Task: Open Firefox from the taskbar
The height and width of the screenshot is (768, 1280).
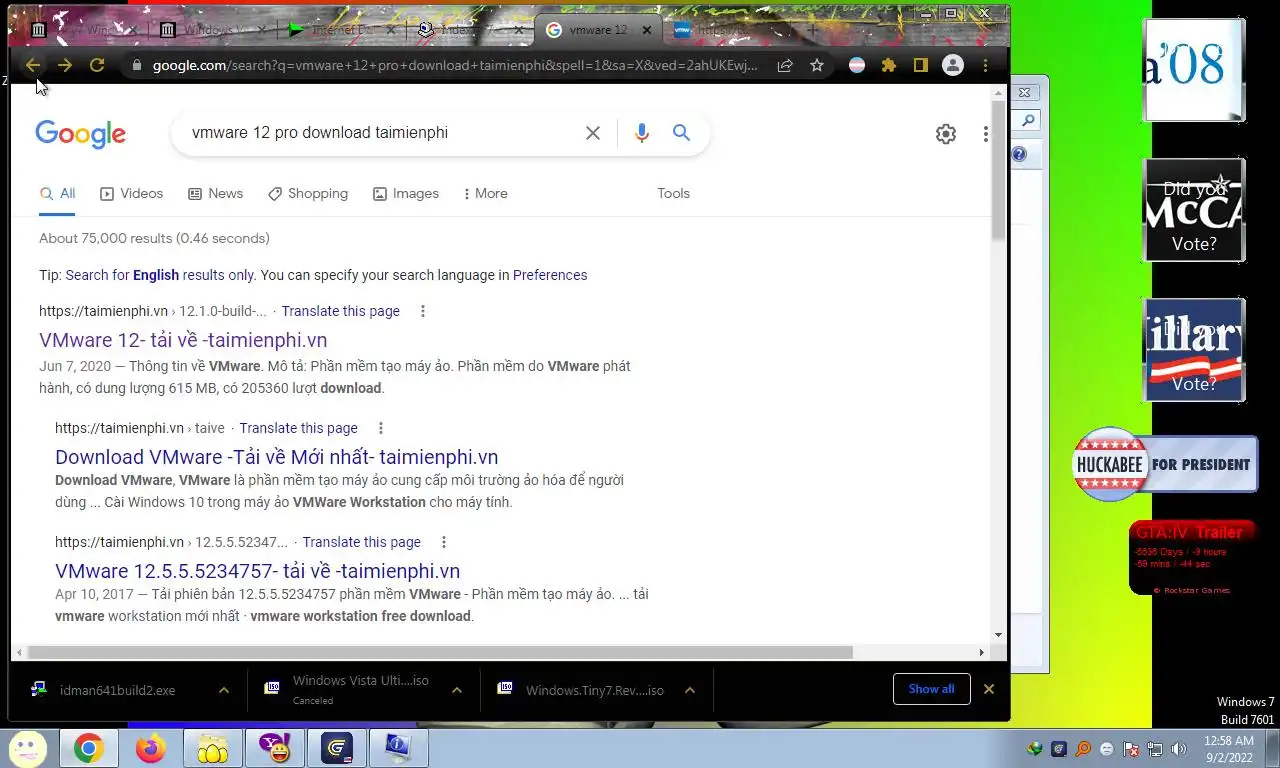Action: pyautogui.click(x=150, y=749)
